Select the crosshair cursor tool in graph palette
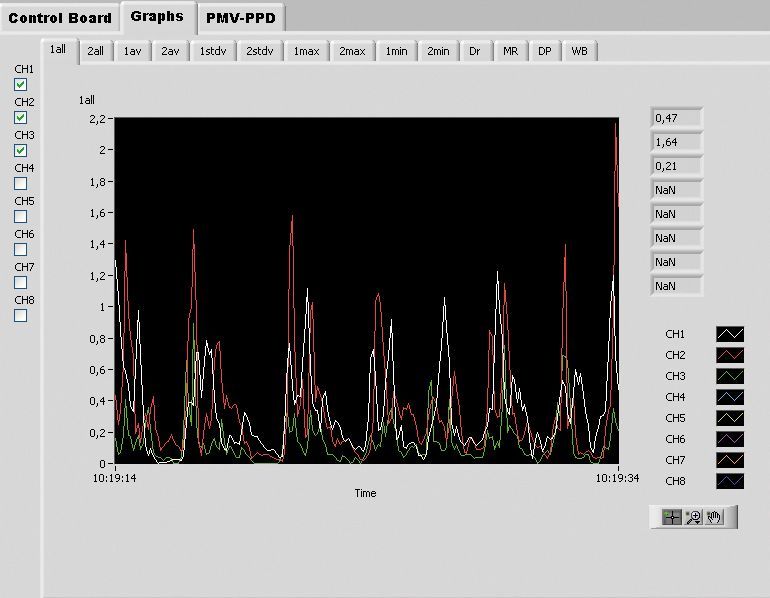Viewport: 770px width, 598px height. 672,517
